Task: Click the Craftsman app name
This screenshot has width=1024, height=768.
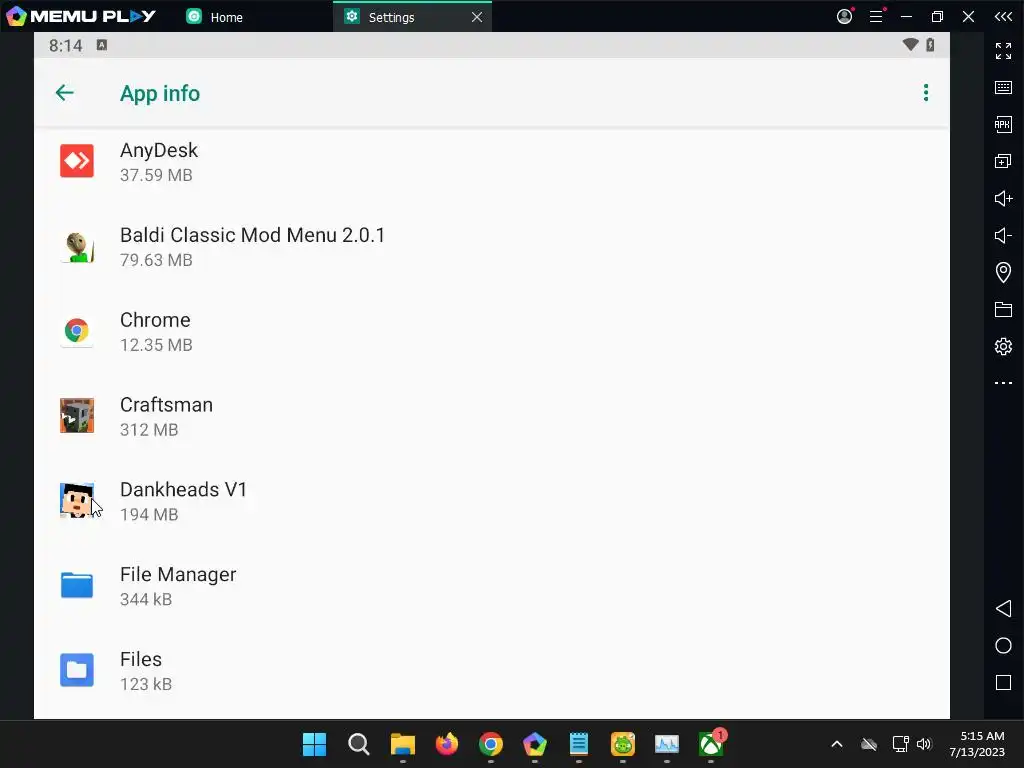Action: tap(167, 405)
